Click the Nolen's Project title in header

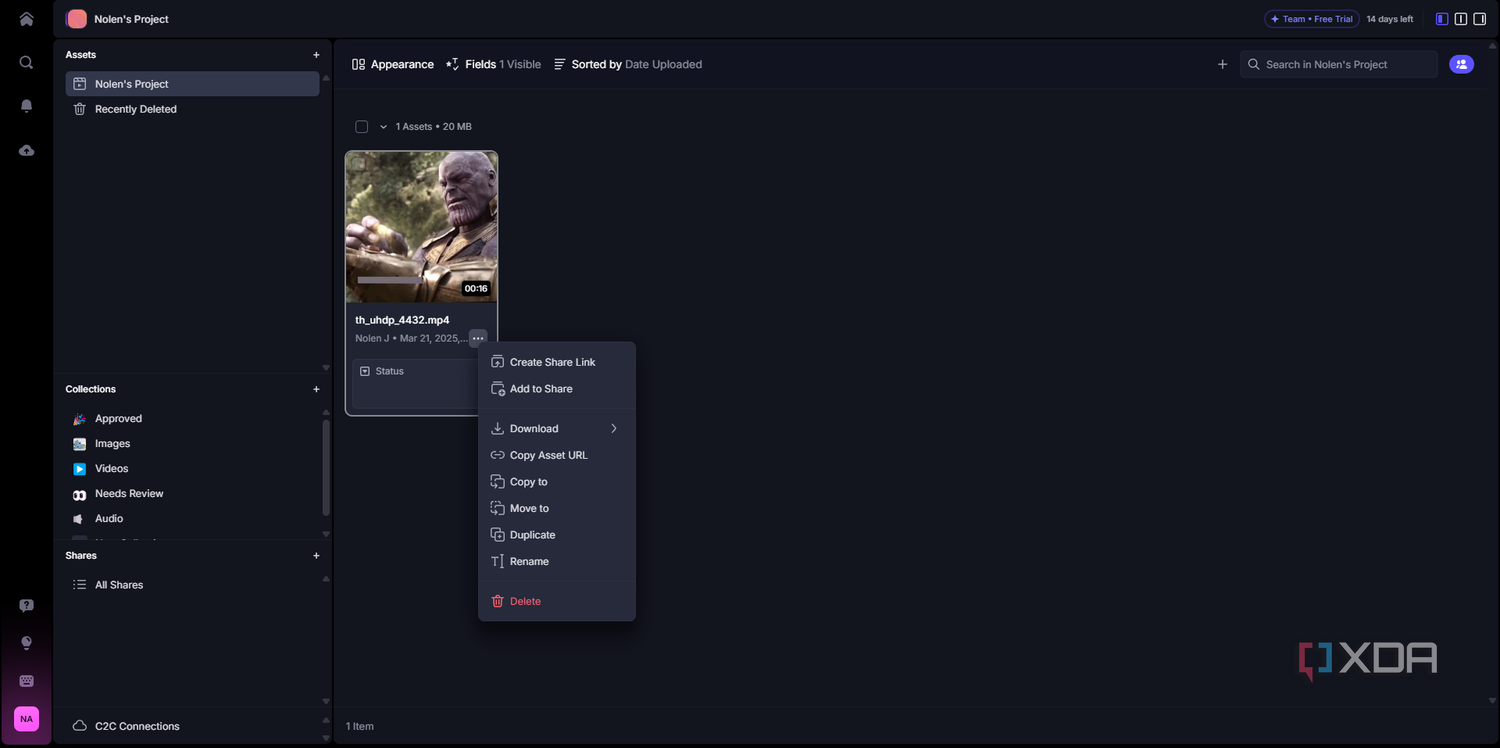tap(132, 19)
